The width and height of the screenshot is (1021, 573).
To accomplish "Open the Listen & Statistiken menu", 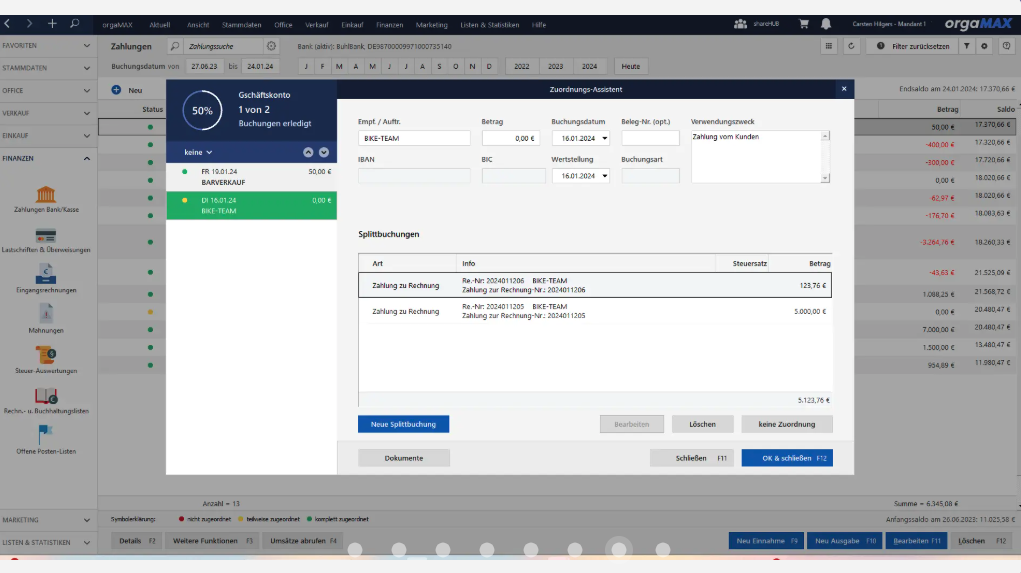I will 490,25.
